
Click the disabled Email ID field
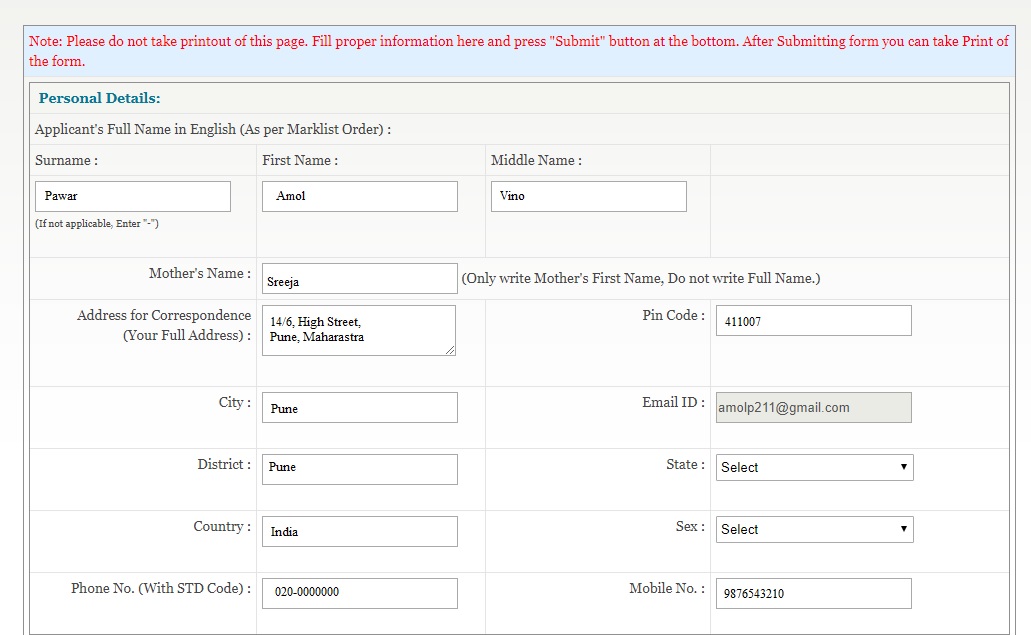pyautogui.click(x=813, y=408)
